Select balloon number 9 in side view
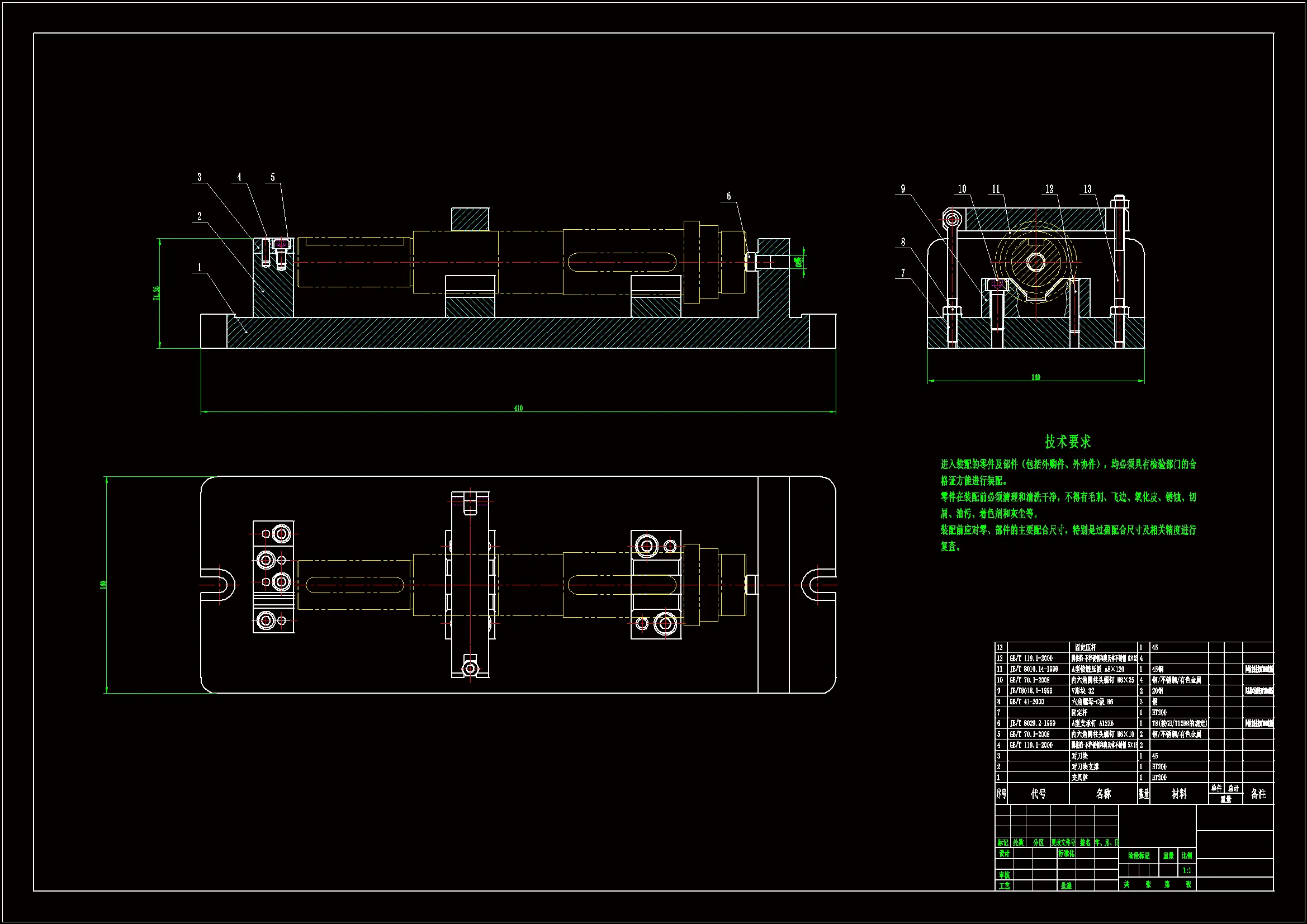Viewport: 1307px width, 924px height. click(x=903, y=189)
